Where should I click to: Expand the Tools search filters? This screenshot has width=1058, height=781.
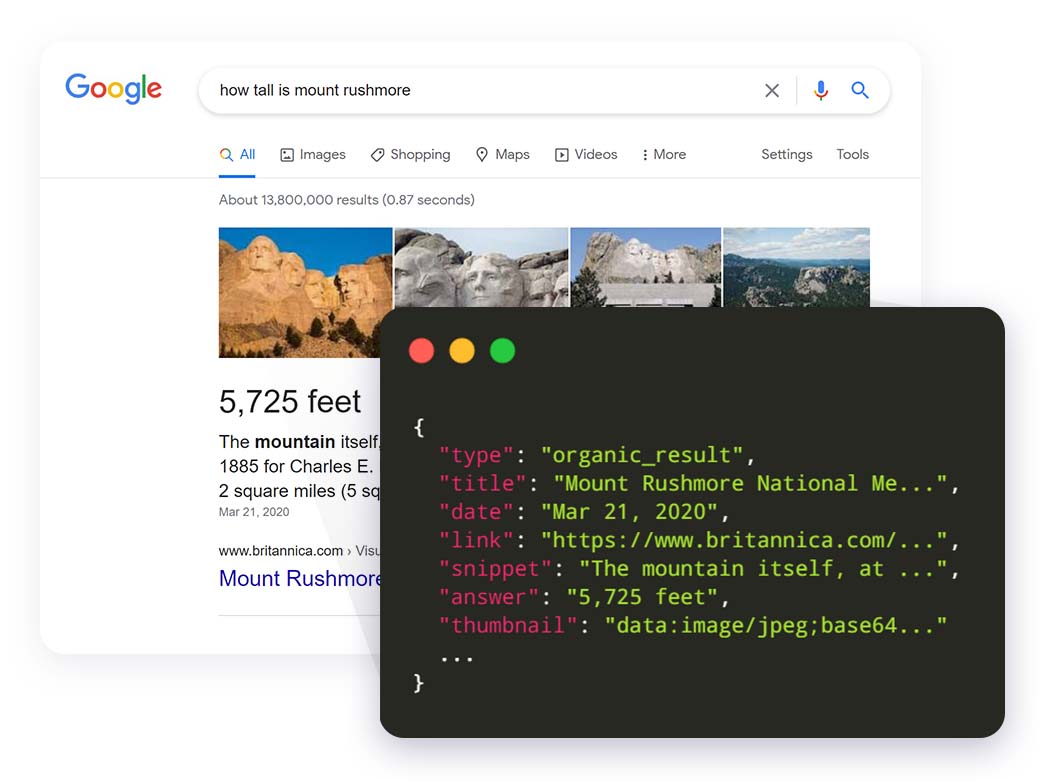(852, 155)
